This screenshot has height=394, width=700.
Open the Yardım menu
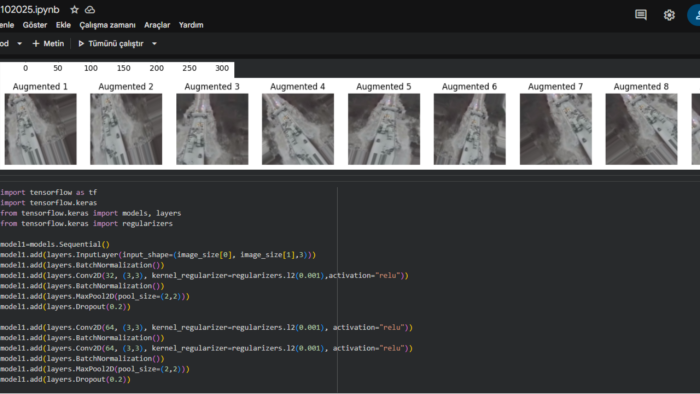pyautogui.click(x=191, y=25)
